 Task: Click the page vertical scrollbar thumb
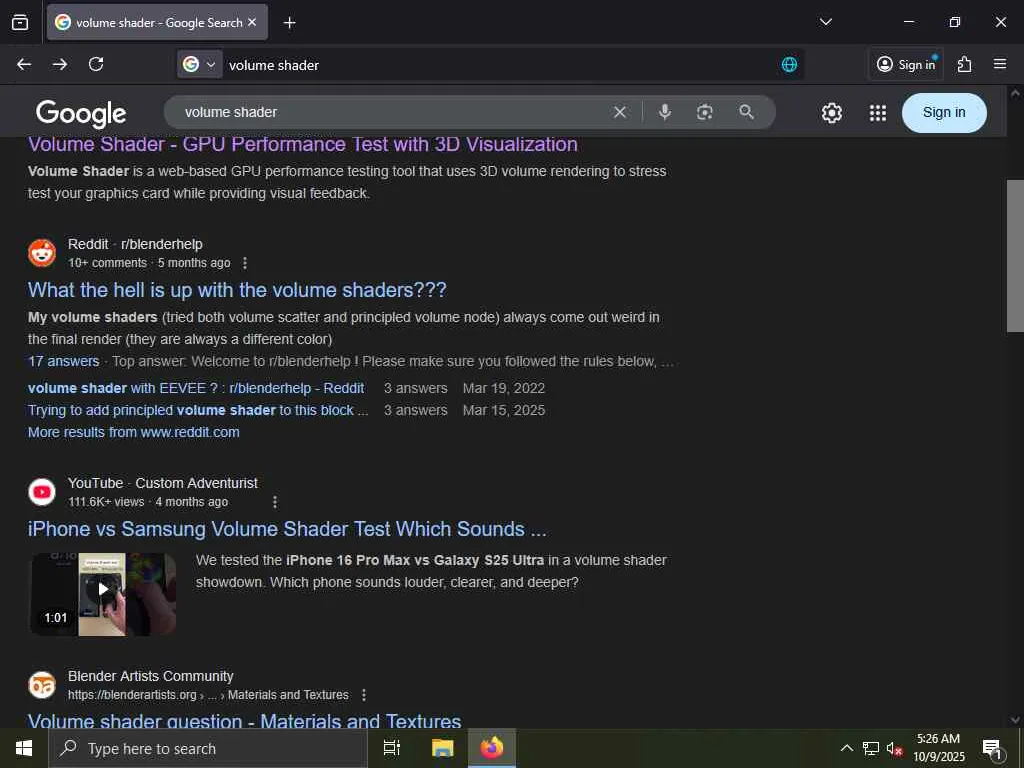click(1015, 256)
